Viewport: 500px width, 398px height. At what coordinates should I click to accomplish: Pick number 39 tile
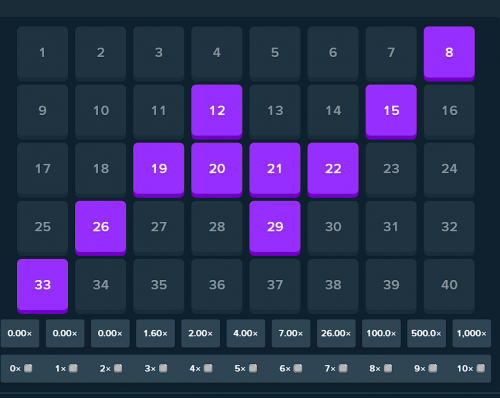coord(391,286)
